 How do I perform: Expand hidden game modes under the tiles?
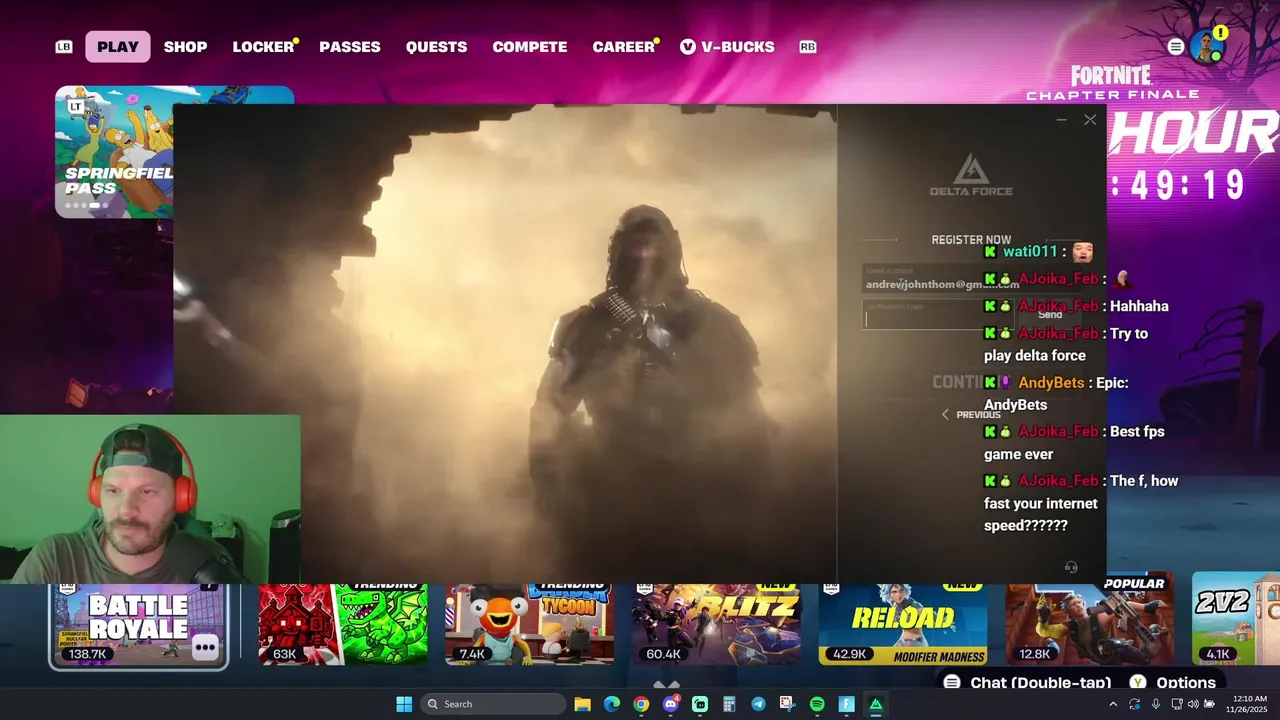click(x=666, y=685)
